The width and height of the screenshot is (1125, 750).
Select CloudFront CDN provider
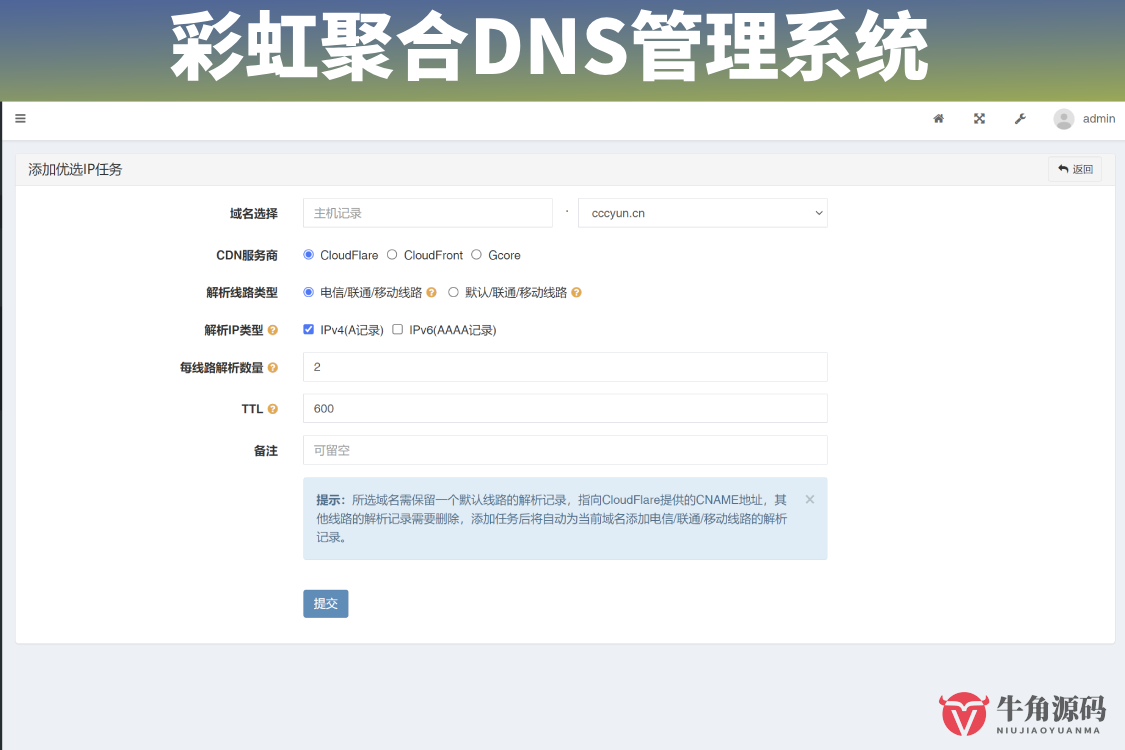click(x=392, y=255)
